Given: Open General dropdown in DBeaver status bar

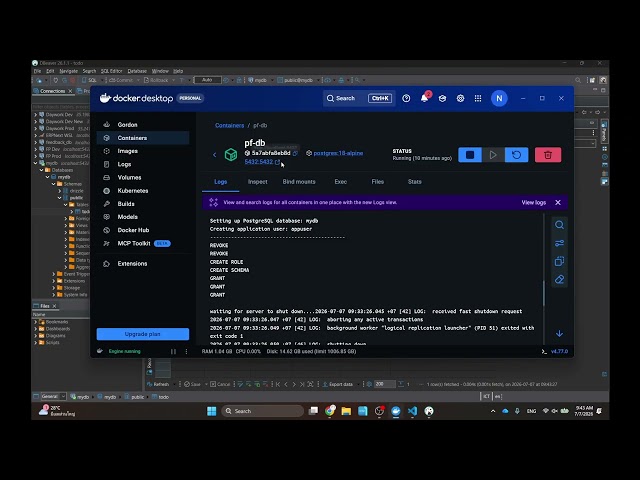Looking at the screenshot, I should [x=53, y=396].
